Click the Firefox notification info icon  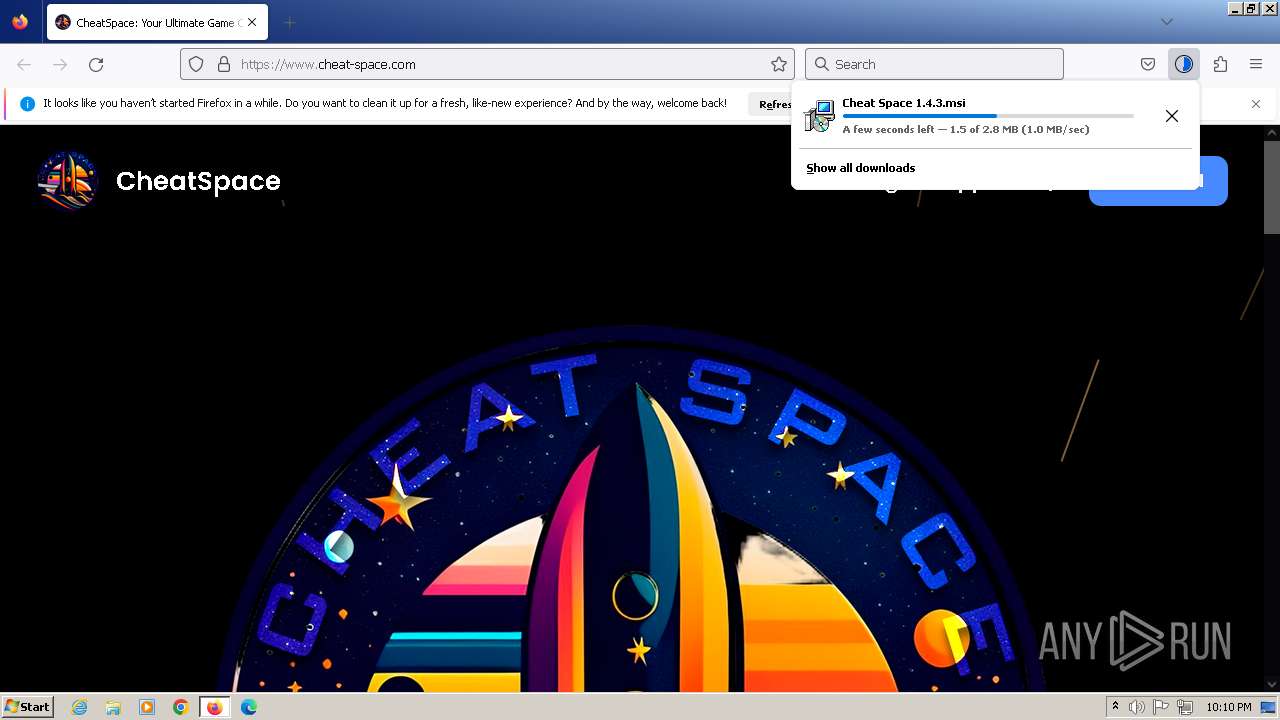click(x=27, y=104)
